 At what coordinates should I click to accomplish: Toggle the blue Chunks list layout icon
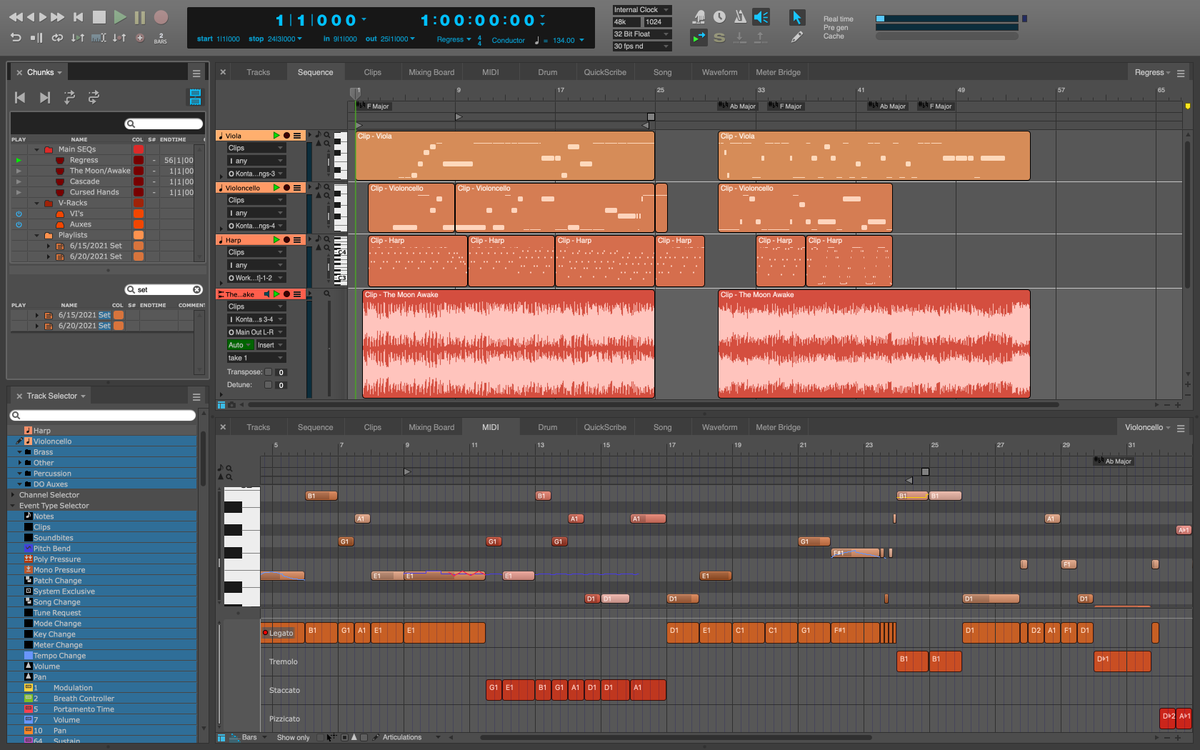pos(195,97)
